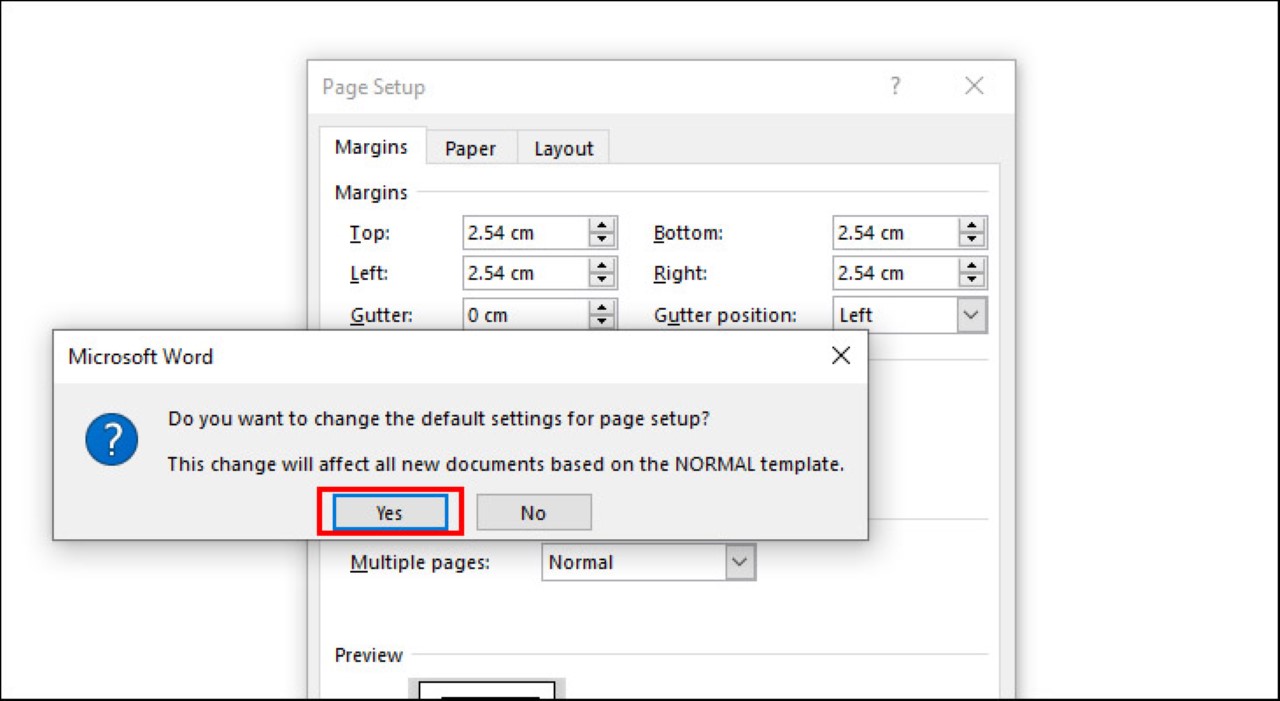Open the Gutter position dropdown
The image size is (1280, 701).
coord(970,315)
